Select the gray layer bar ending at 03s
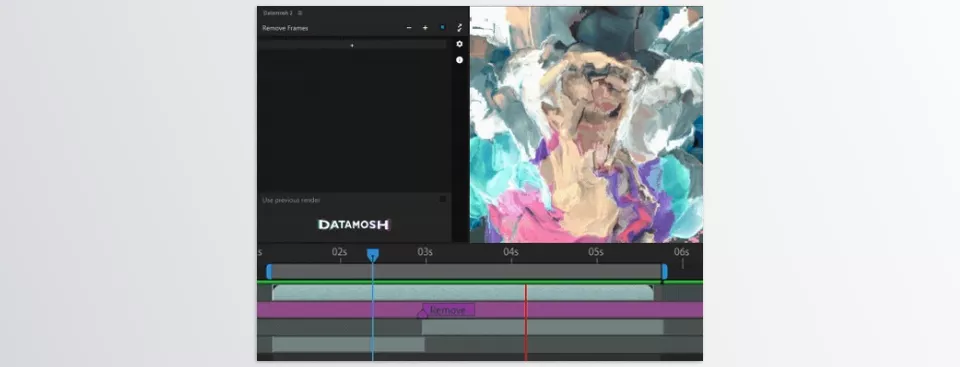The height and width of the screenshot is (367, 960). pos(348,344)
